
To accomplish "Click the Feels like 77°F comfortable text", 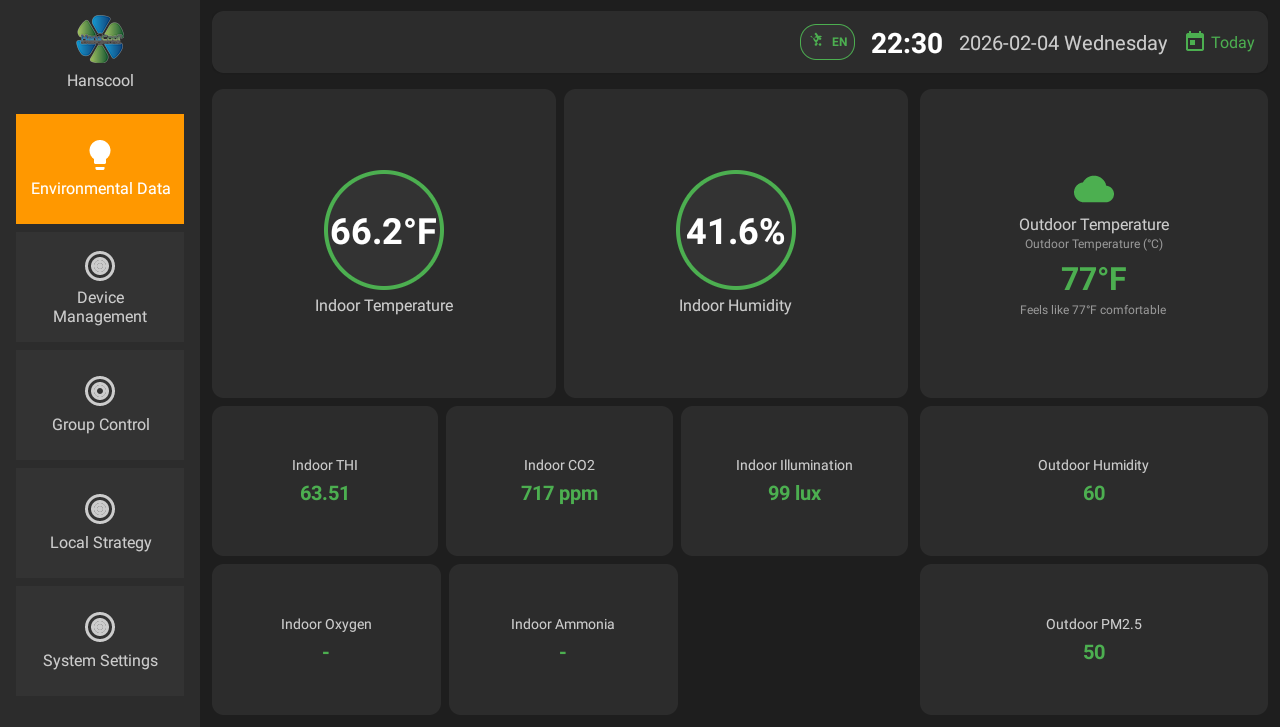I will [x=1093, y=310].
